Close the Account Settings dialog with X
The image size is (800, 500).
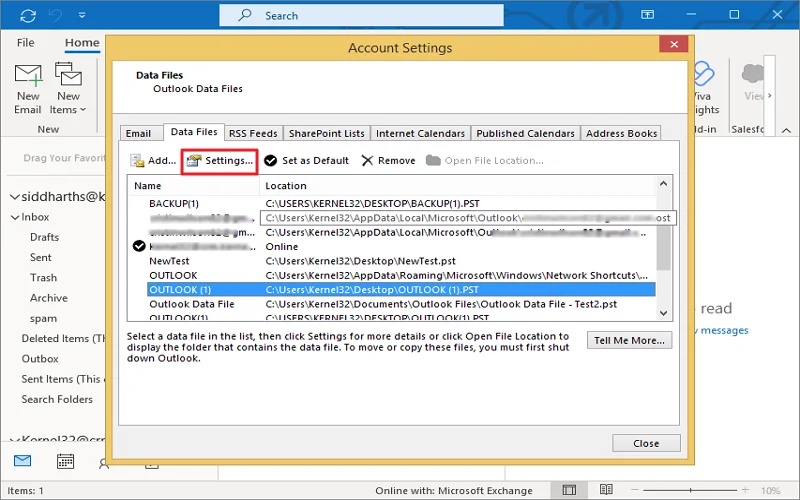pos(673,44)
